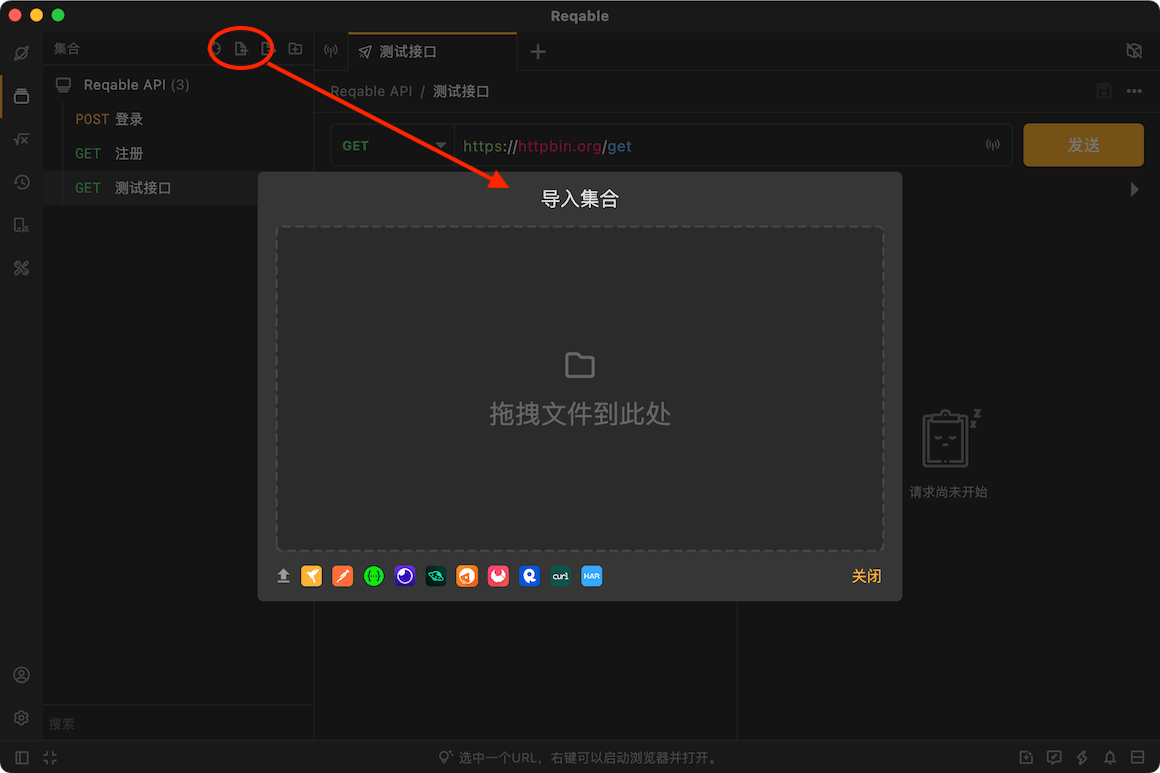This screenshot has height=773, width=1160.
Task: Click the circular sync icon in Collections header
Action: [215, 49]
